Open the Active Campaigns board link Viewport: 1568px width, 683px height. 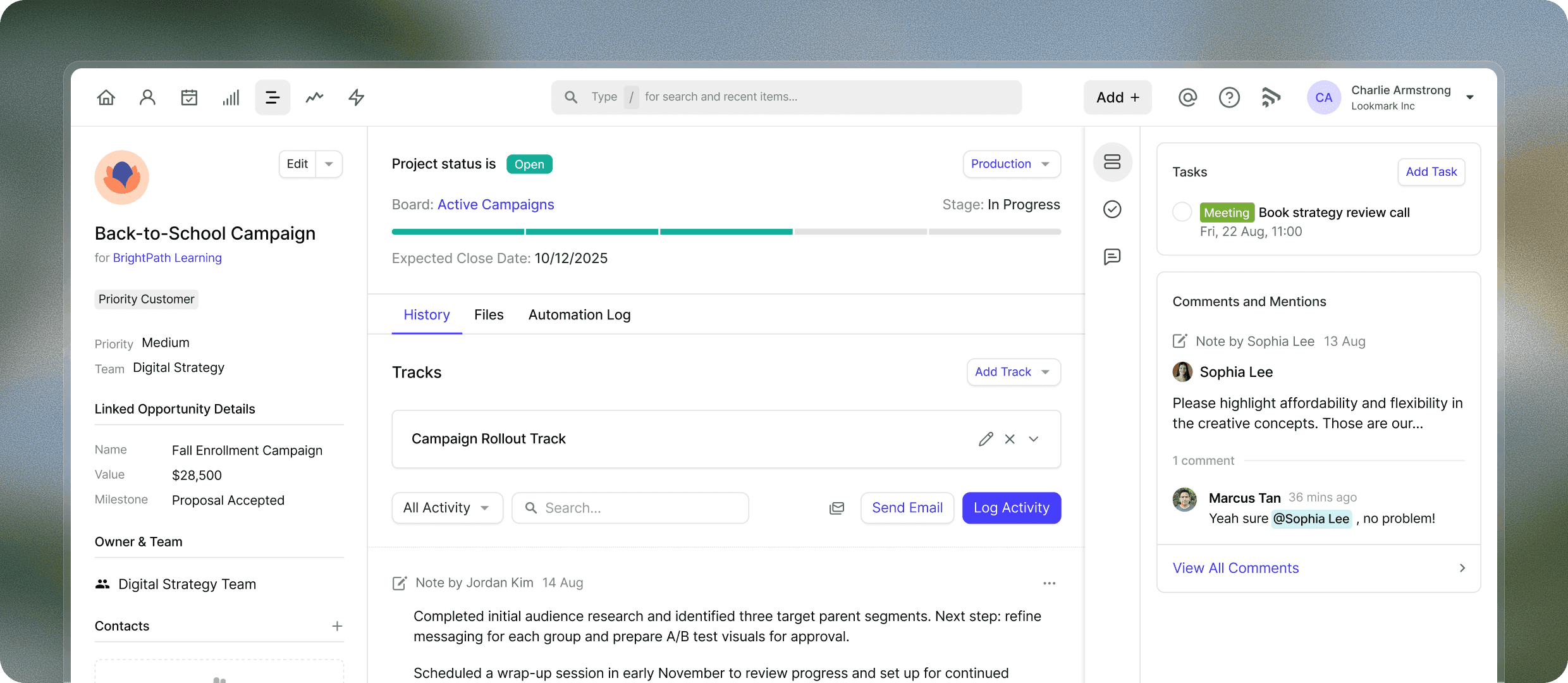(495, 204)
